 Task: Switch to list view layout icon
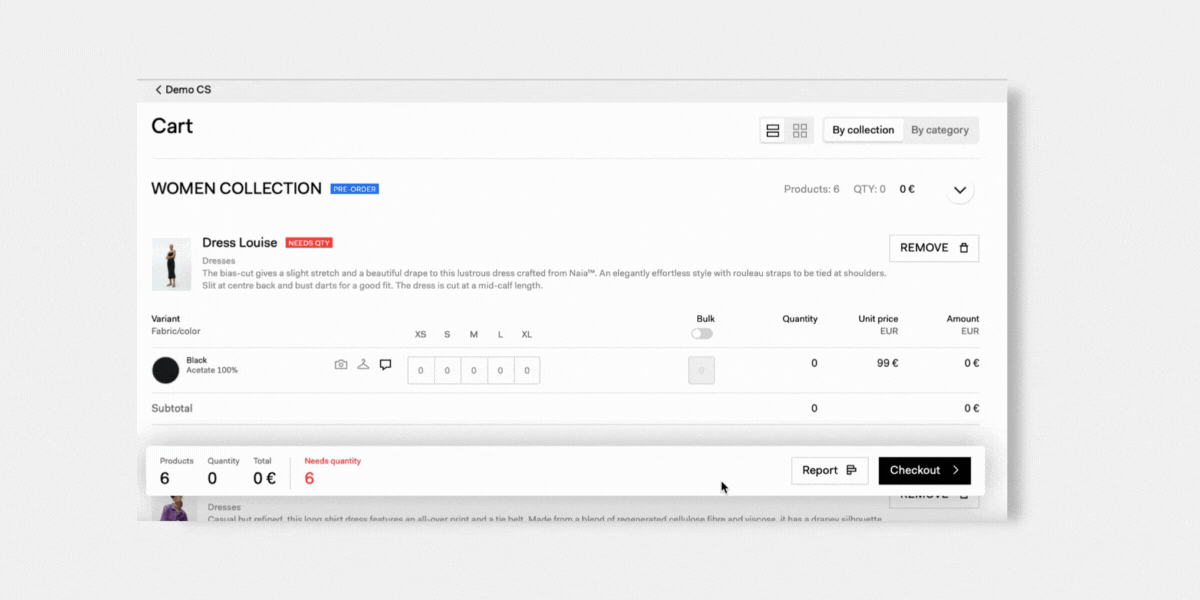pyautogui.click(x=772, y=130)
